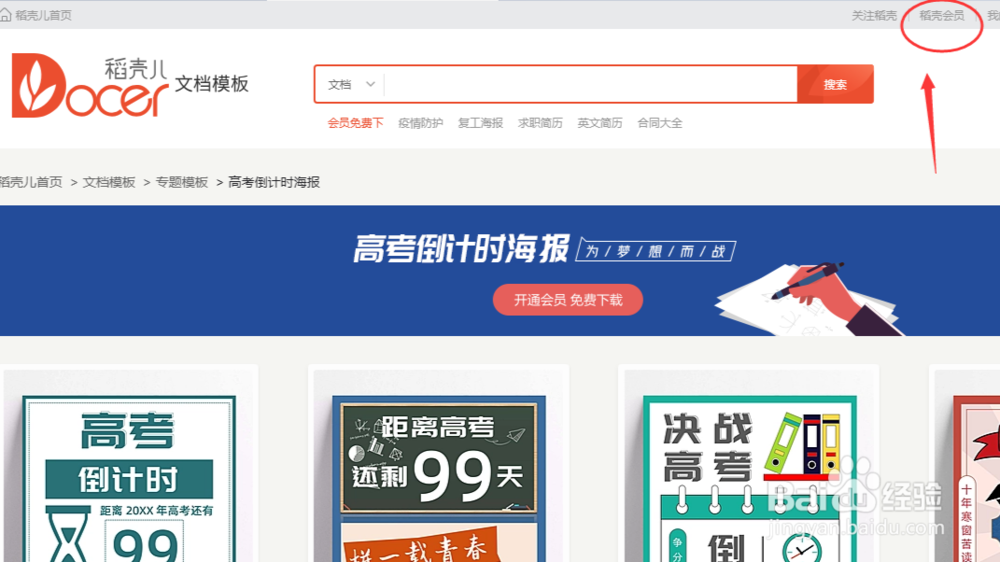The width and height of the screenshot is (1000, 562).
Task: Click the 文档模板 title next to the logo
Action: (x=212, y=84)
